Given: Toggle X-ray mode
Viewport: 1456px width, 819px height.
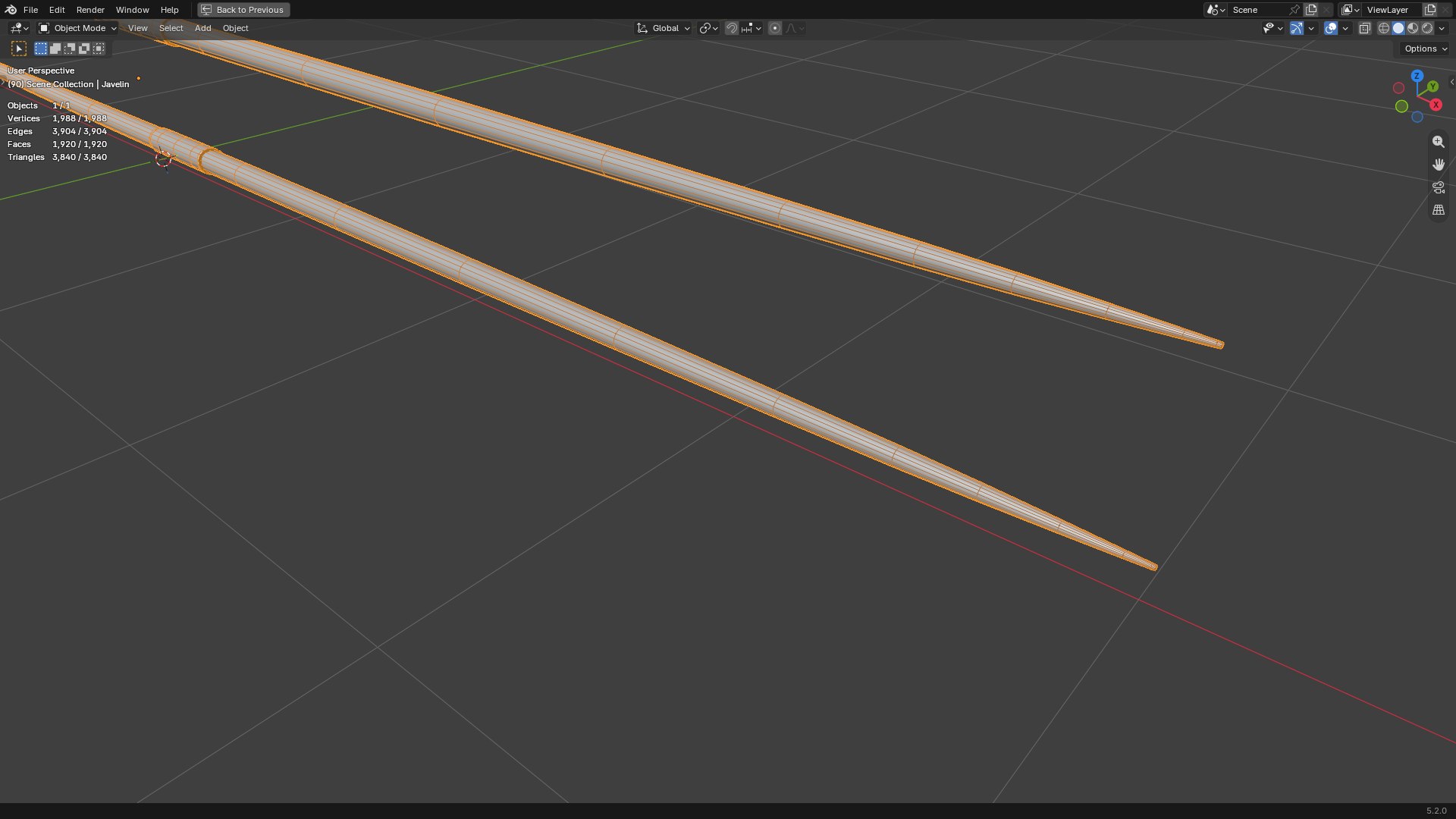Looking at the screenshot, I should [x=1364, y=28].
